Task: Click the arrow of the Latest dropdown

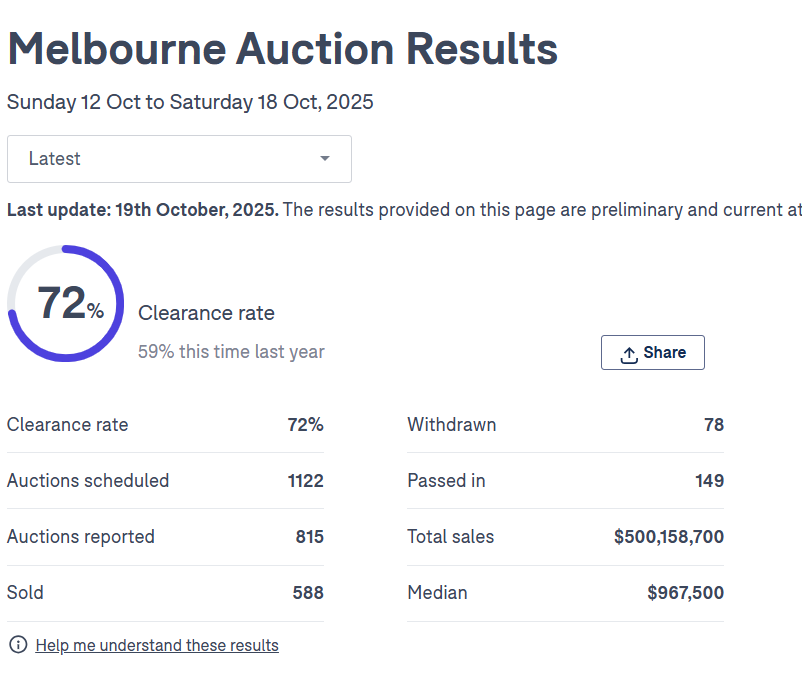Action: coord(324,159)
